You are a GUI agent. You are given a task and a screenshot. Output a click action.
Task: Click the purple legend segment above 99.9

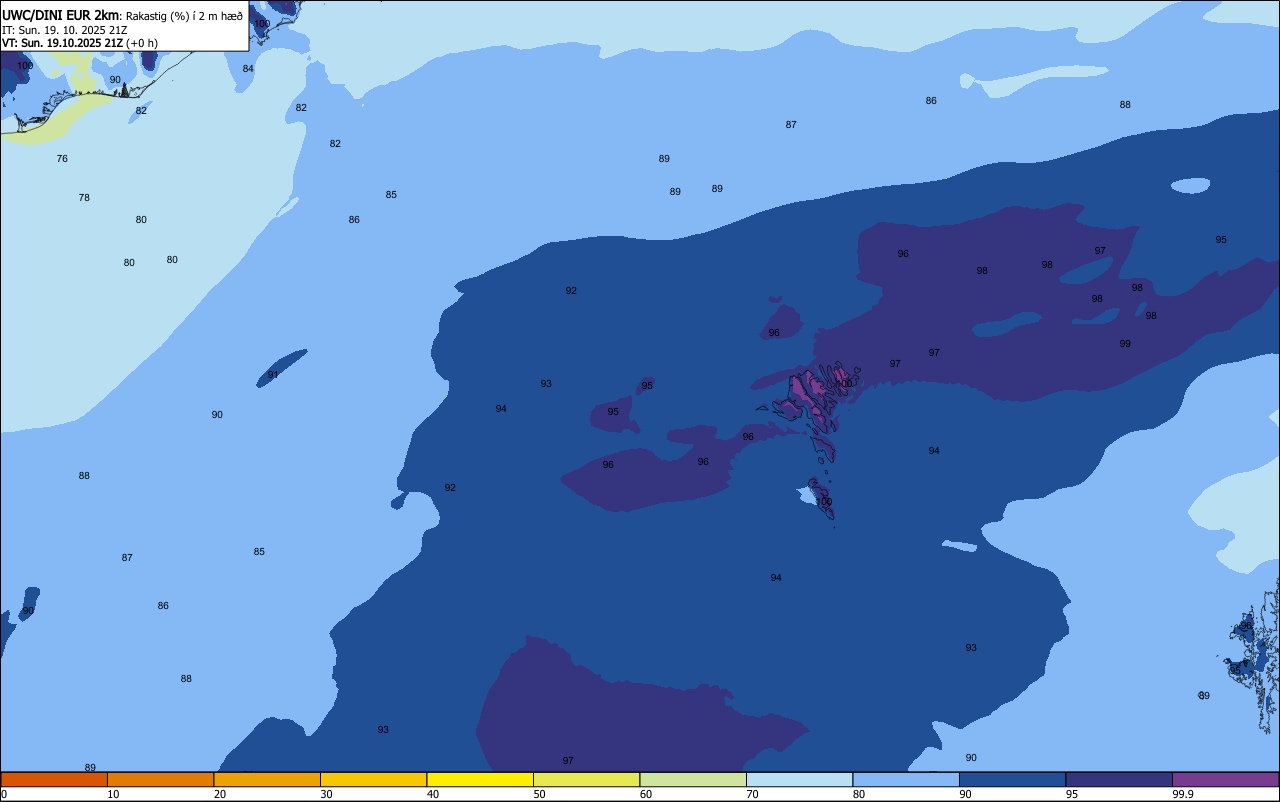point(1225,779)
